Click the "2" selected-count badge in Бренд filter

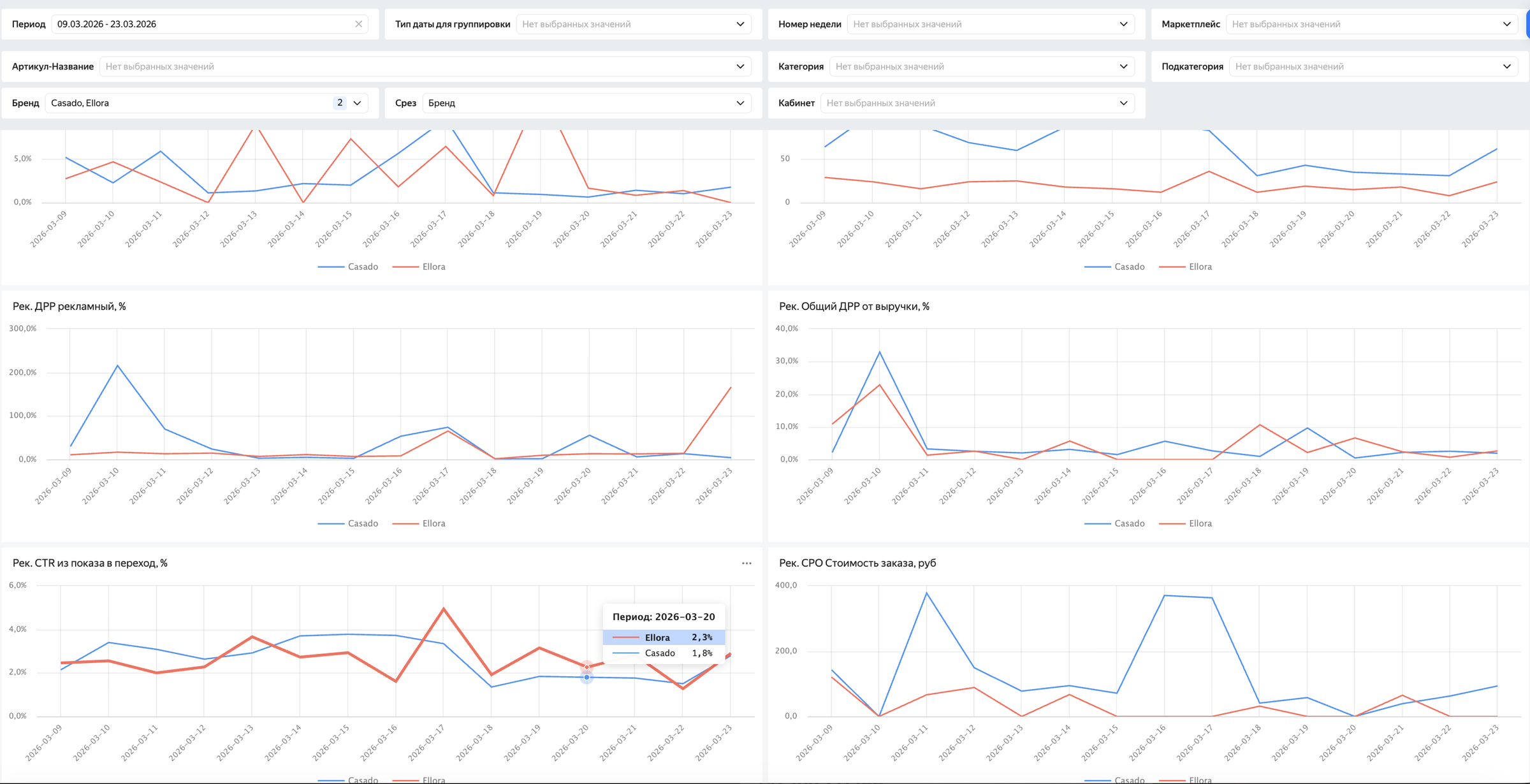point(340,103)
